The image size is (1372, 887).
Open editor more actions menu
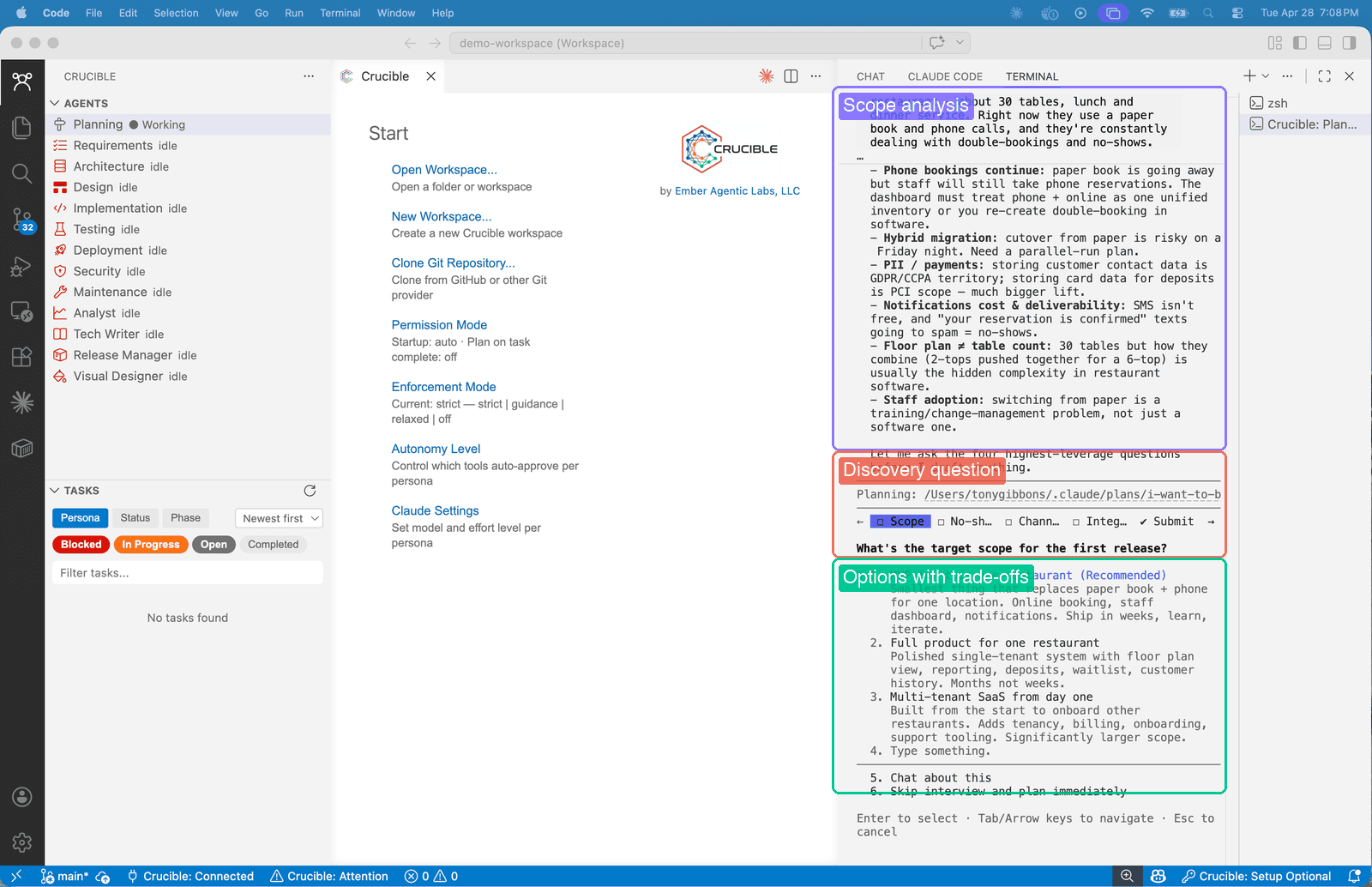(x=816, y=76)
